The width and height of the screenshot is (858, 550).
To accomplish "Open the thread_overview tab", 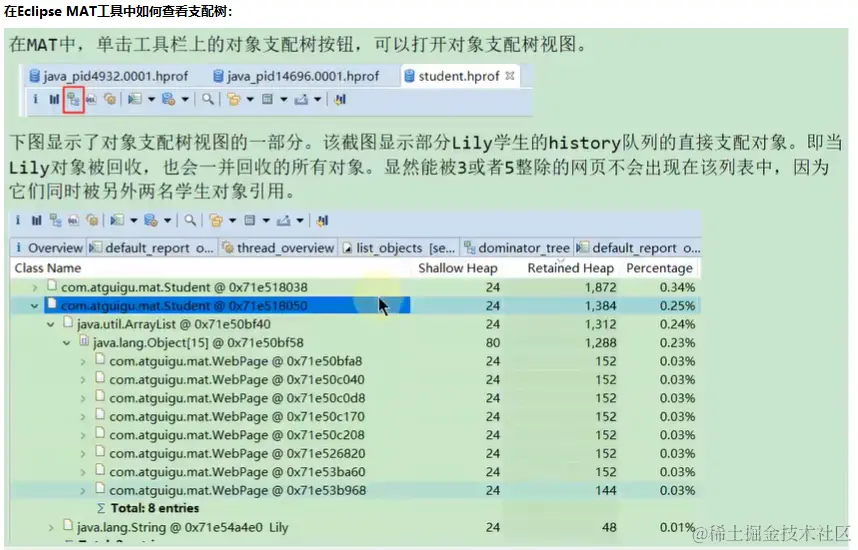I will (279, 248).
